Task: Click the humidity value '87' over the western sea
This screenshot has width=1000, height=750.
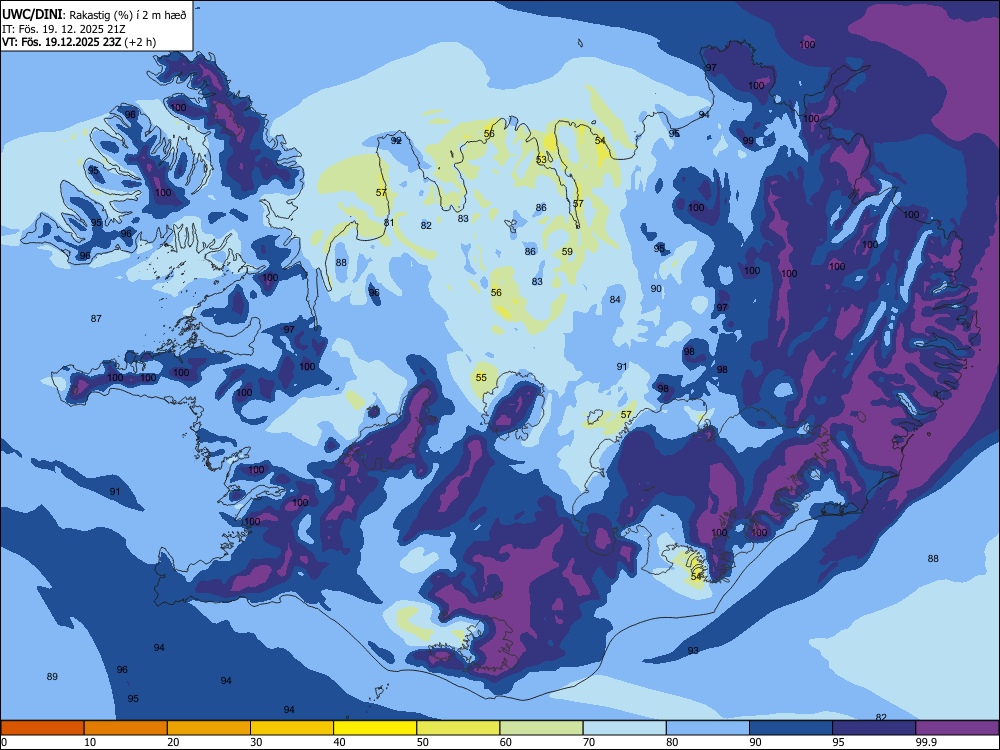Action: coord(96,318)
